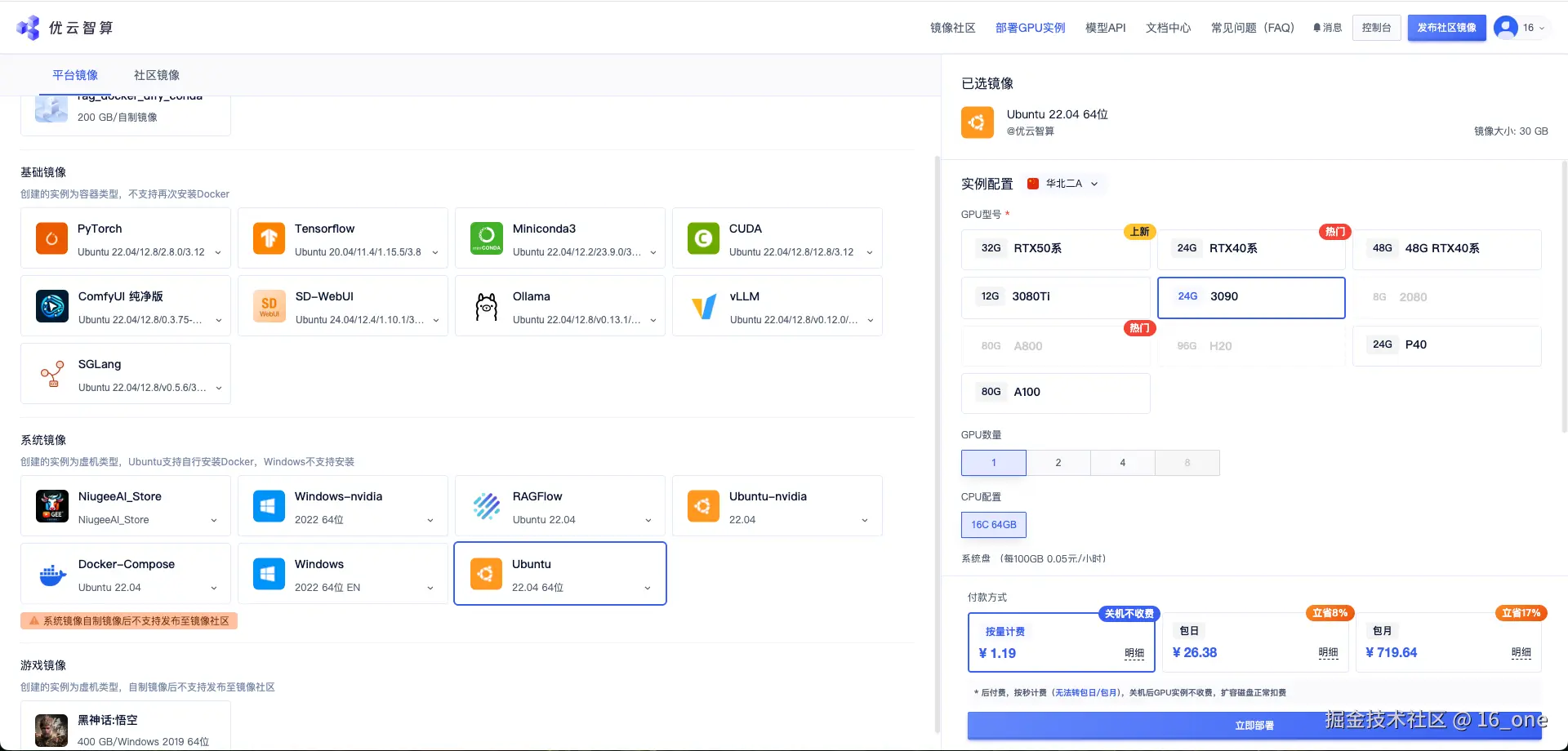
Task: Click the user avatar icon
Action: click(1506, 28)
